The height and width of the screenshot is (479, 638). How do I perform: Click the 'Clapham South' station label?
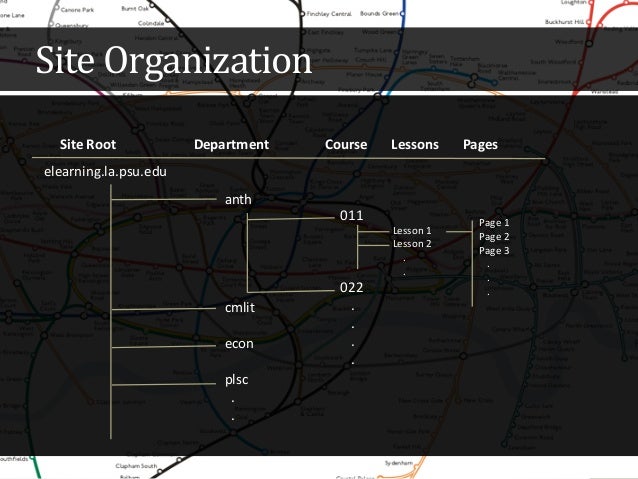coord(136,466)
